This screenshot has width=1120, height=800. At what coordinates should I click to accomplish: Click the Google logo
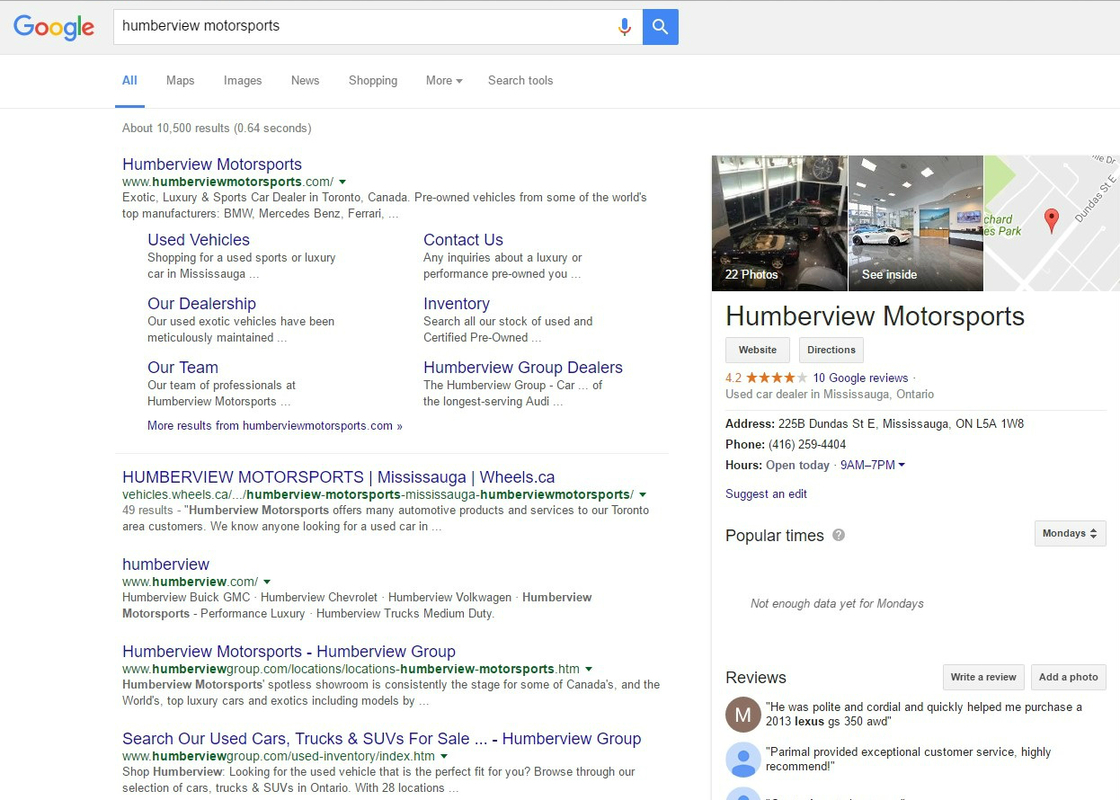click(x=54, y=27)
